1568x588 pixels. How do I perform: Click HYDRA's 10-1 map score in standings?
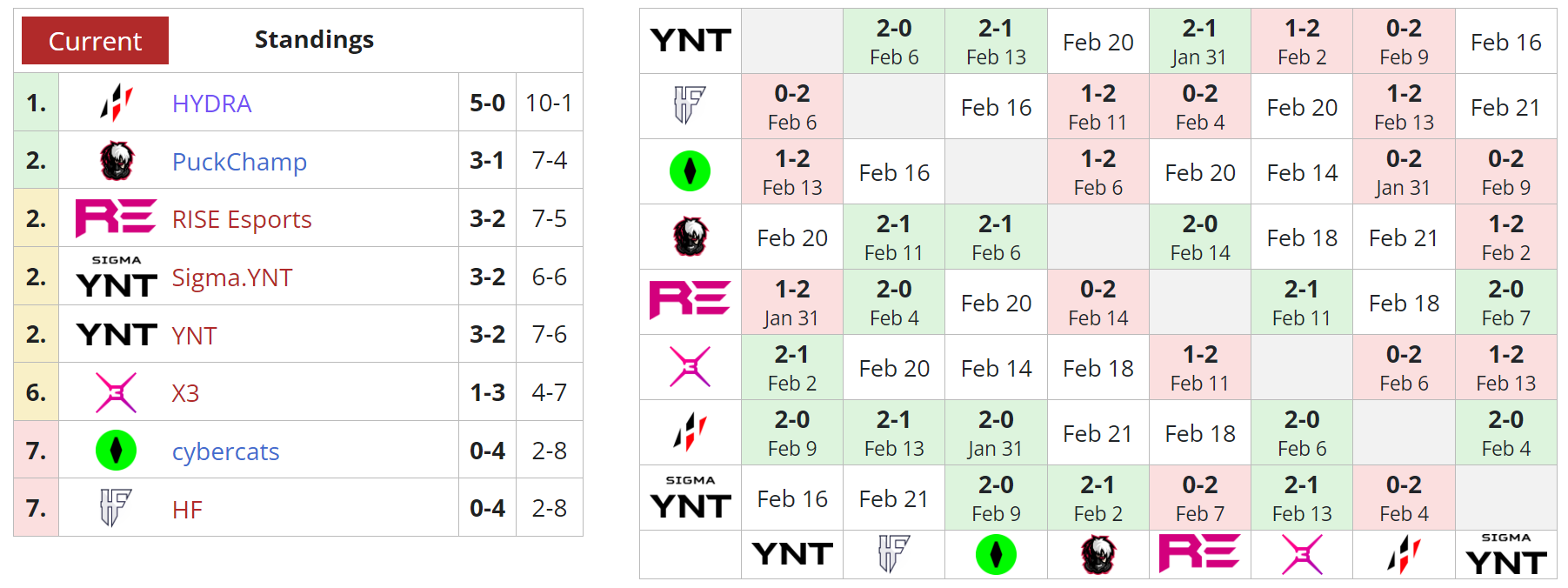pyautogui.click(x=549, y=103)
